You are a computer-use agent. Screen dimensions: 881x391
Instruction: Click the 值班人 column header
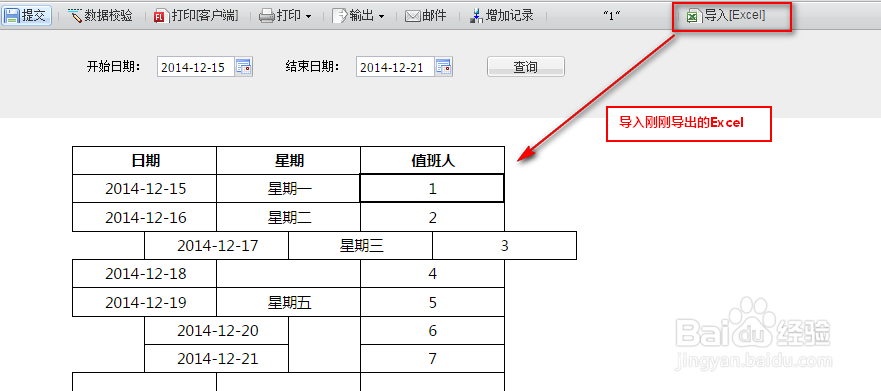432,161
